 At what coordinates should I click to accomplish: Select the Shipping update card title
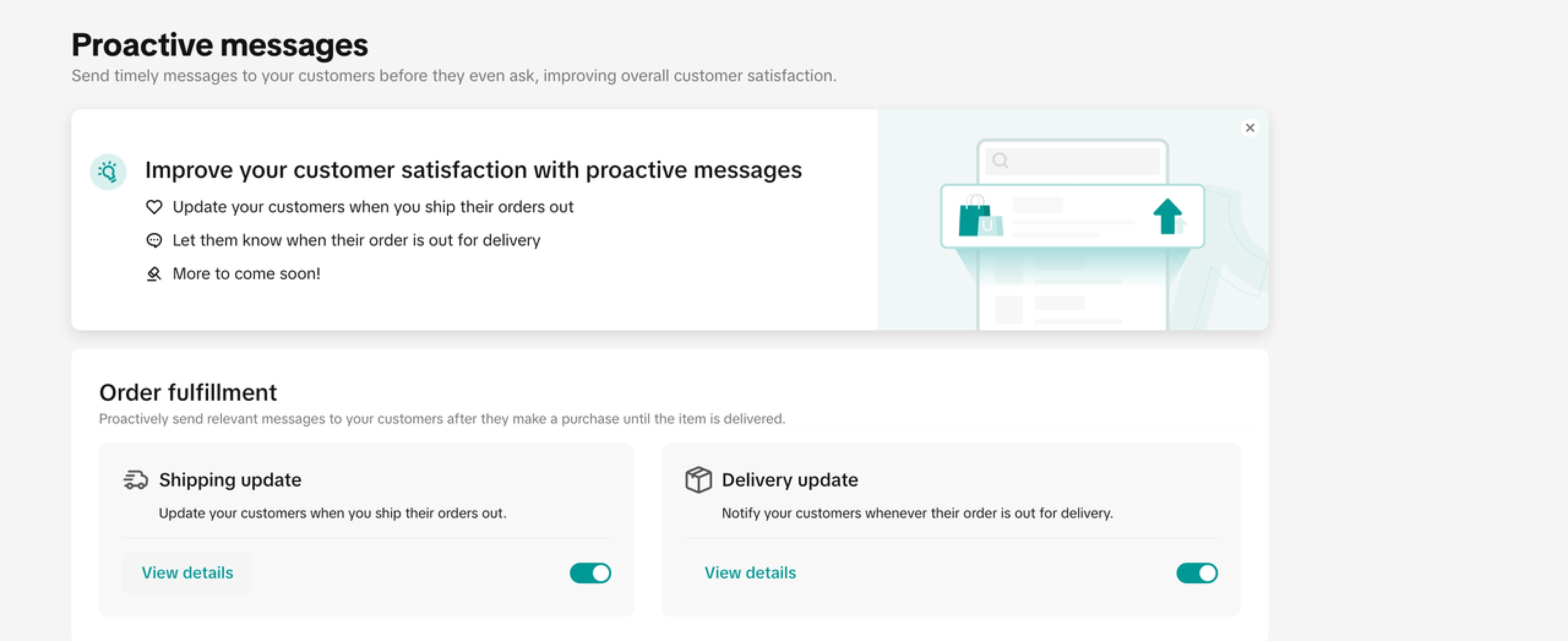click(x=230, y=480)
